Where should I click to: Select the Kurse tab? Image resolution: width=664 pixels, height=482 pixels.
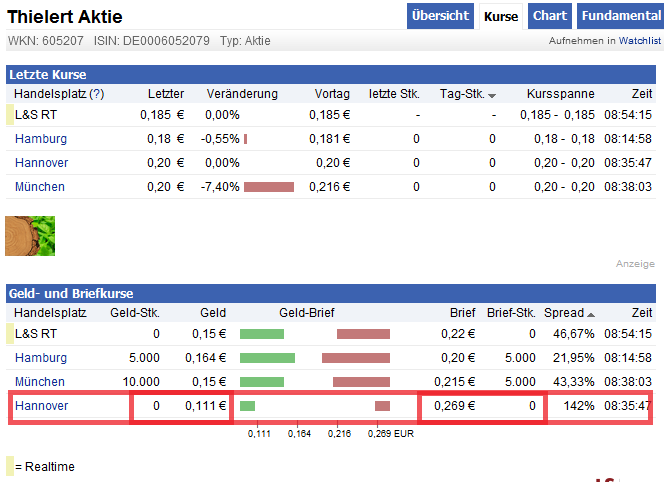click(501, 17)
